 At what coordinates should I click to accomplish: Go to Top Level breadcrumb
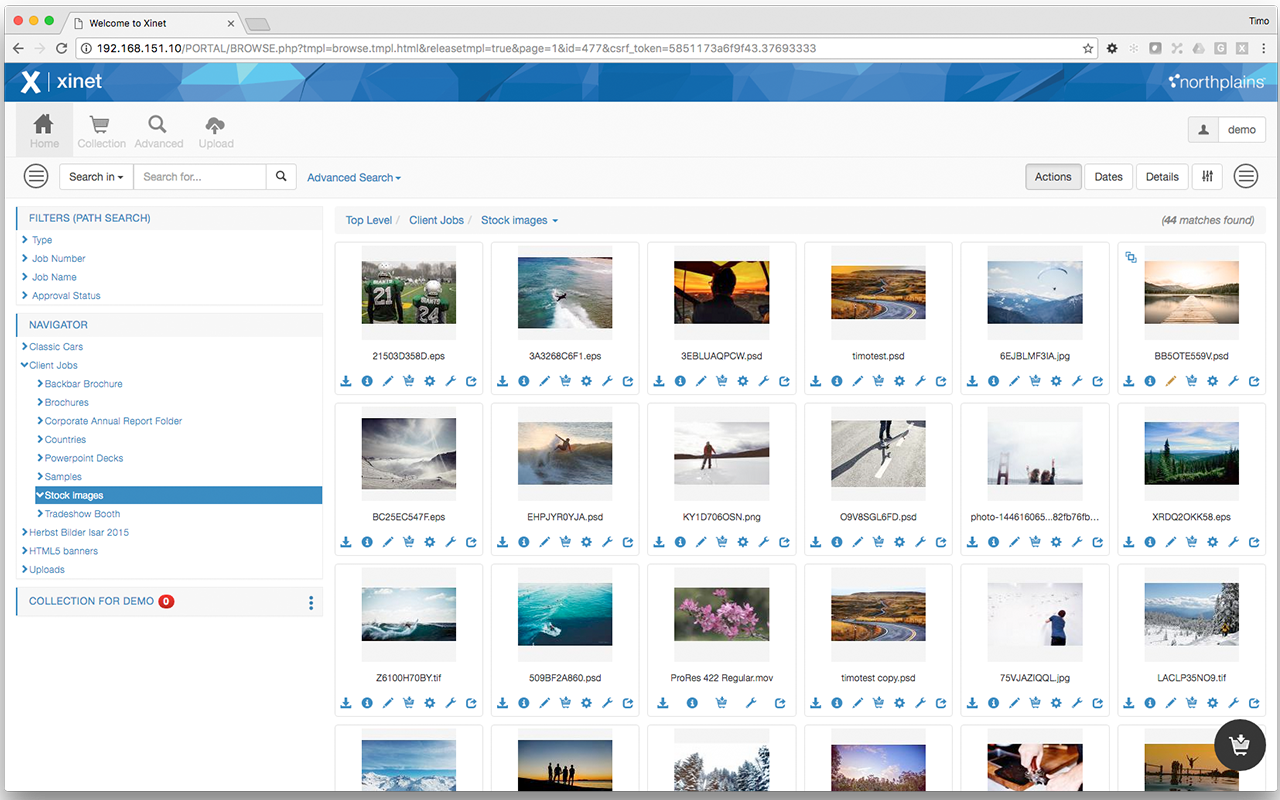pos(369,220)
